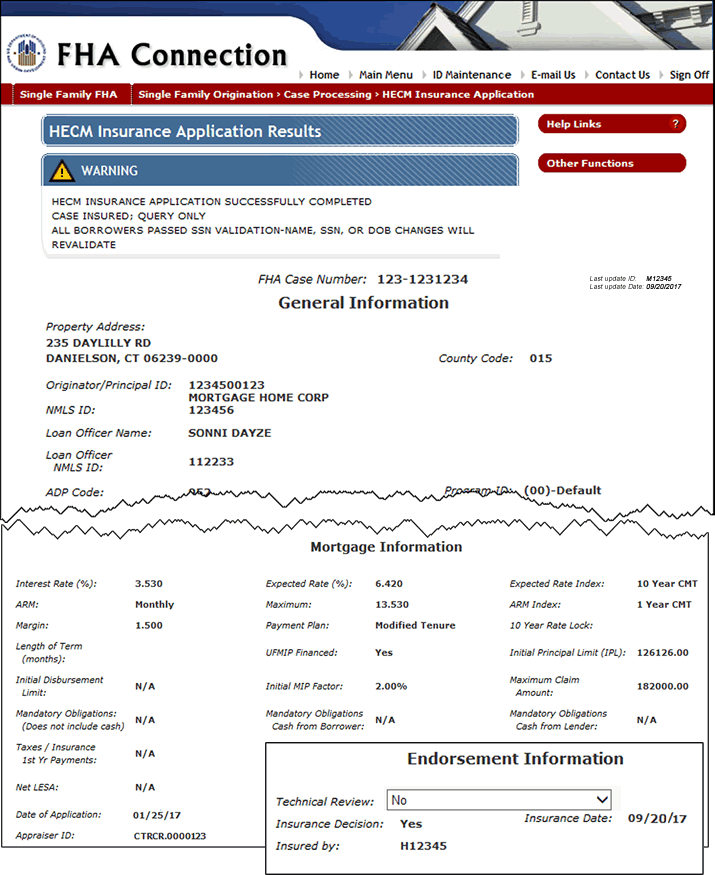Click Last update Date 09/20/2017

point(664,287)
